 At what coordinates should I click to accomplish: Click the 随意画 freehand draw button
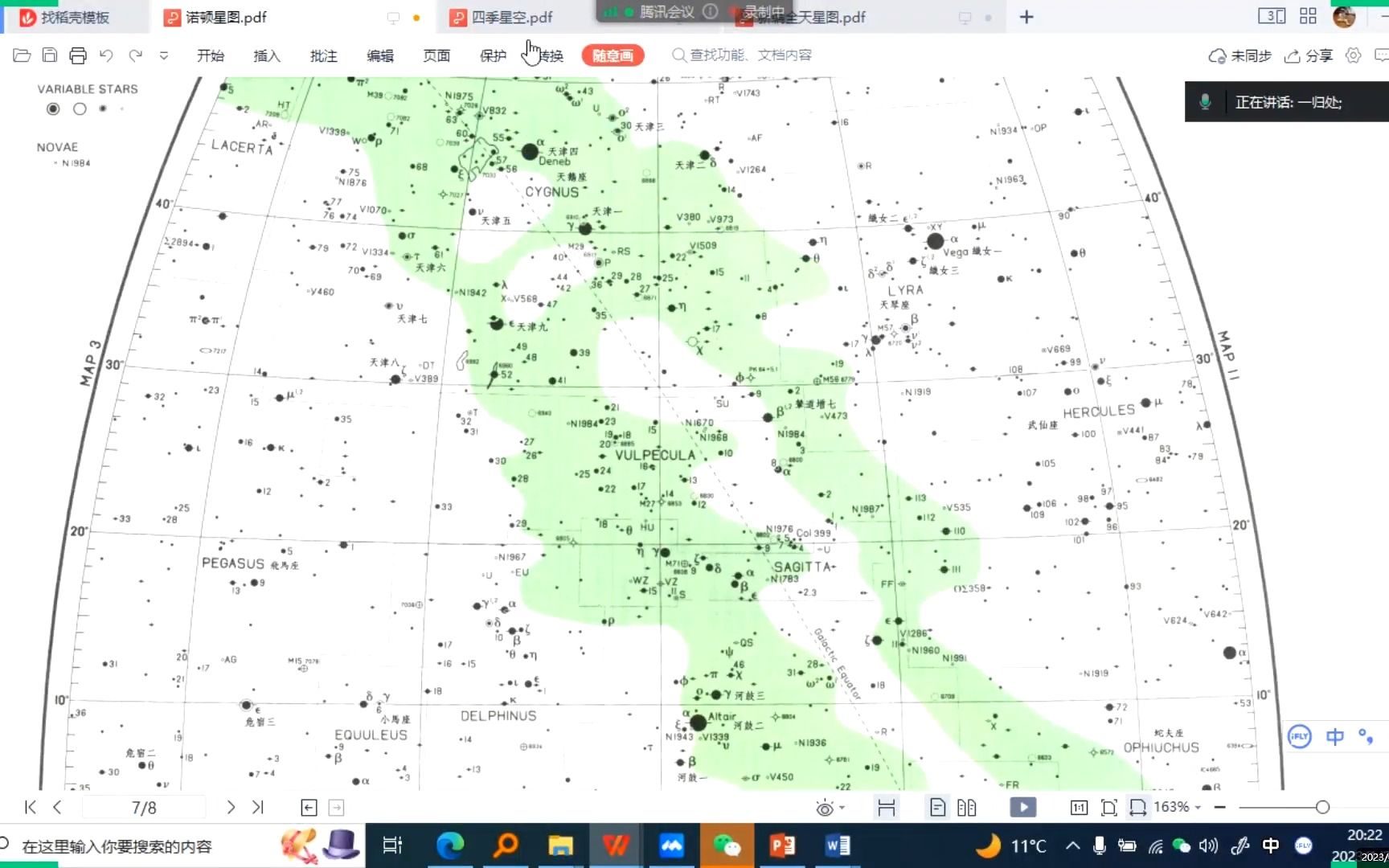click(x=613, y=55)
